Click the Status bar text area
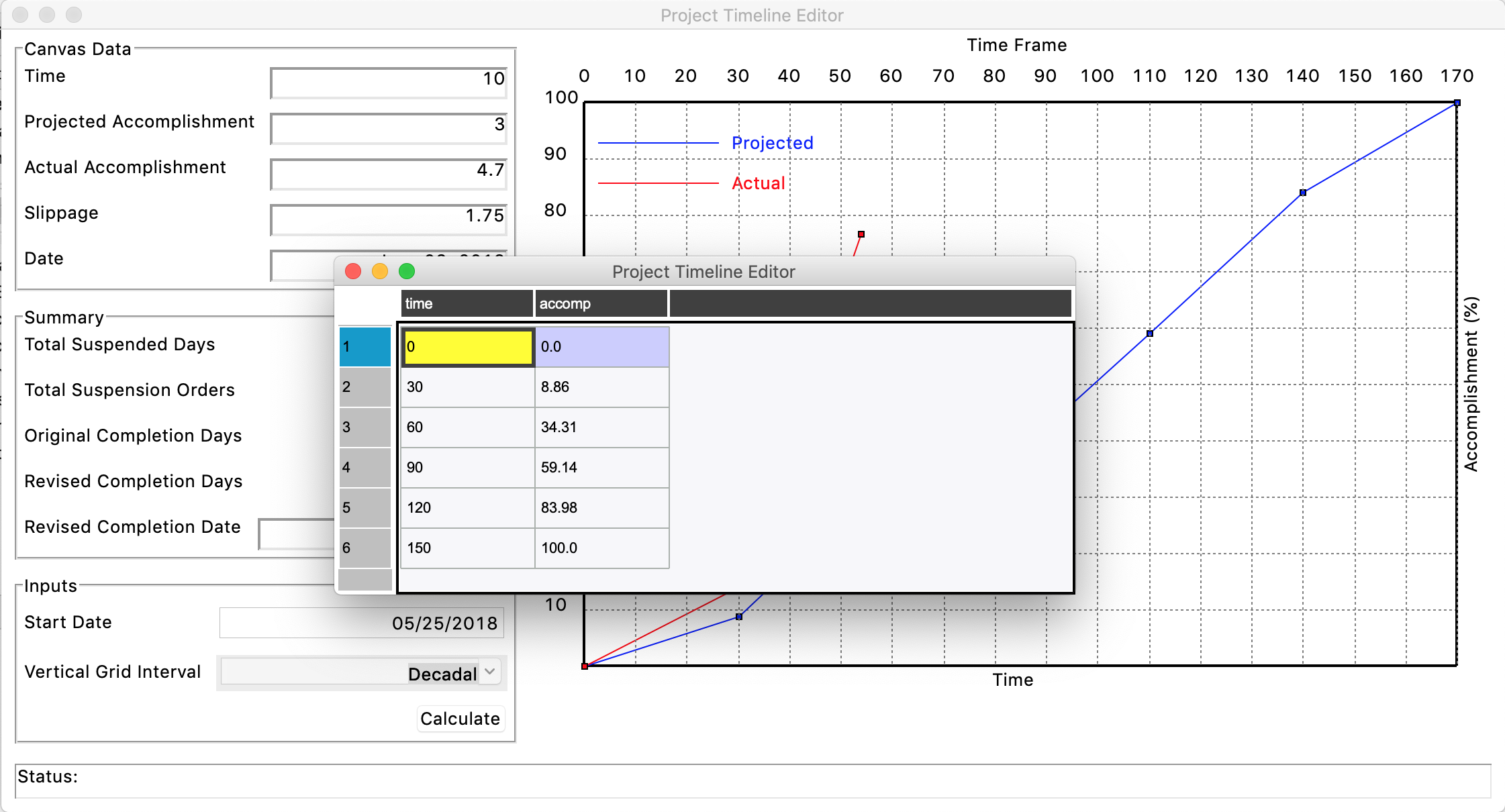The height and width of the screenshot is (812, 1505). point(752,776)
